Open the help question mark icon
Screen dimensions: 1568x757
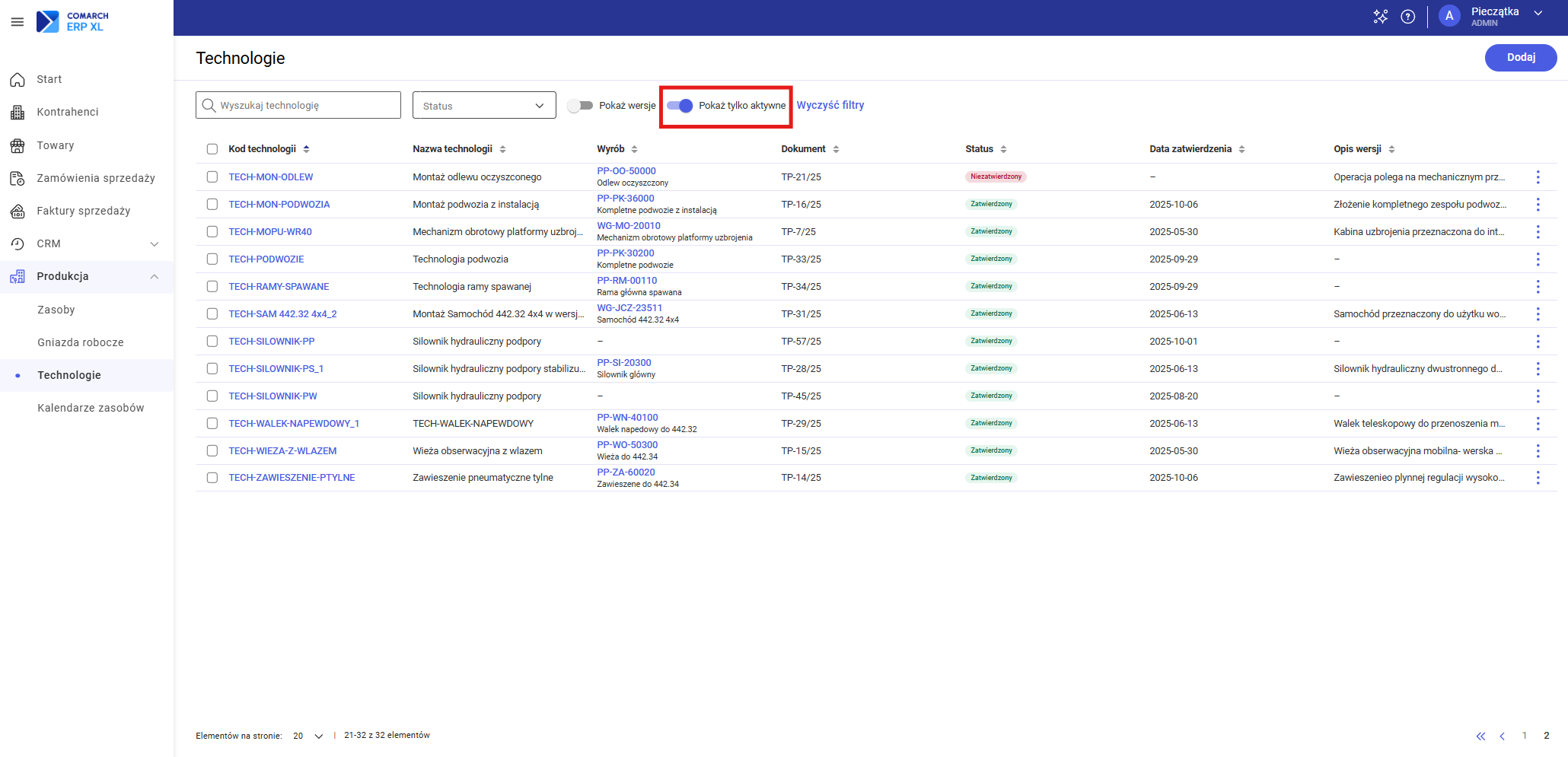(x=1407, y=17)
